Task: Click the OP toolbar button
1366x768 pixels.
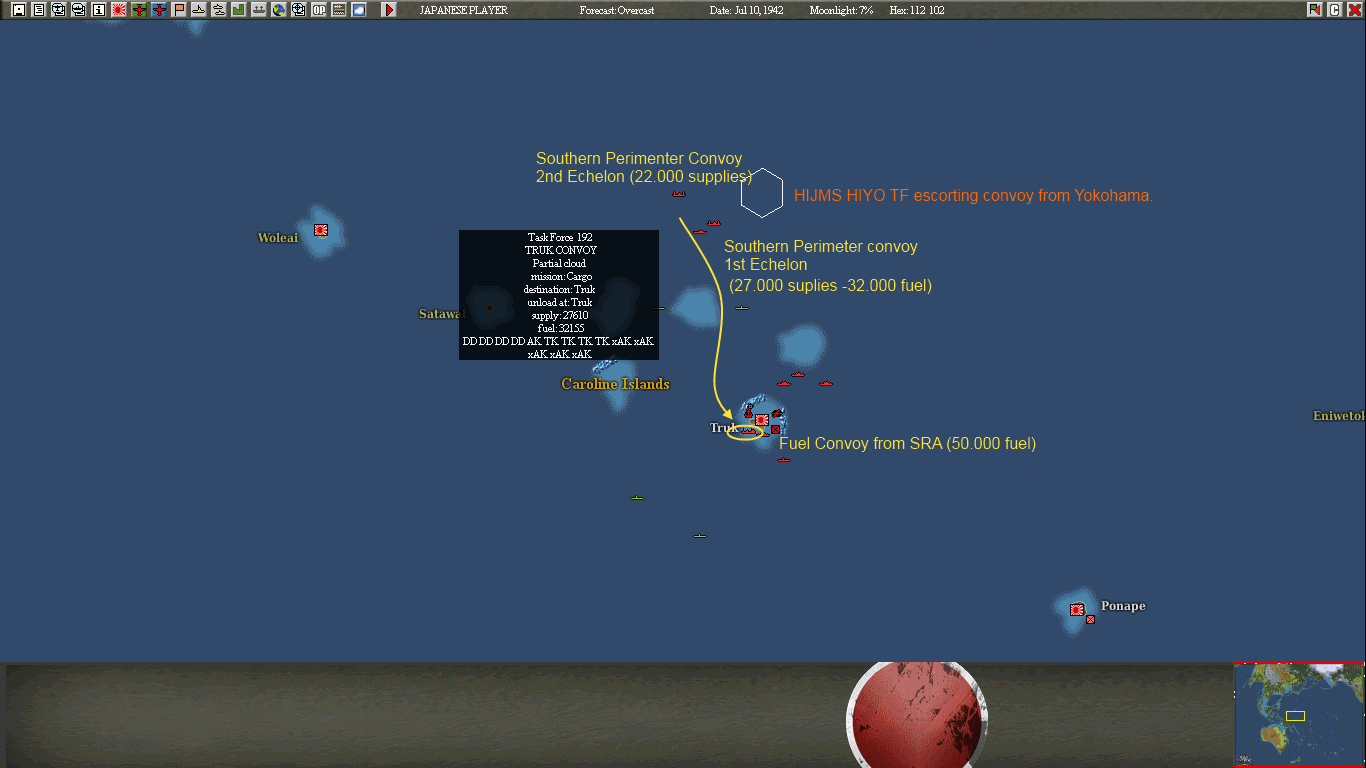Action: pos(319,10)
